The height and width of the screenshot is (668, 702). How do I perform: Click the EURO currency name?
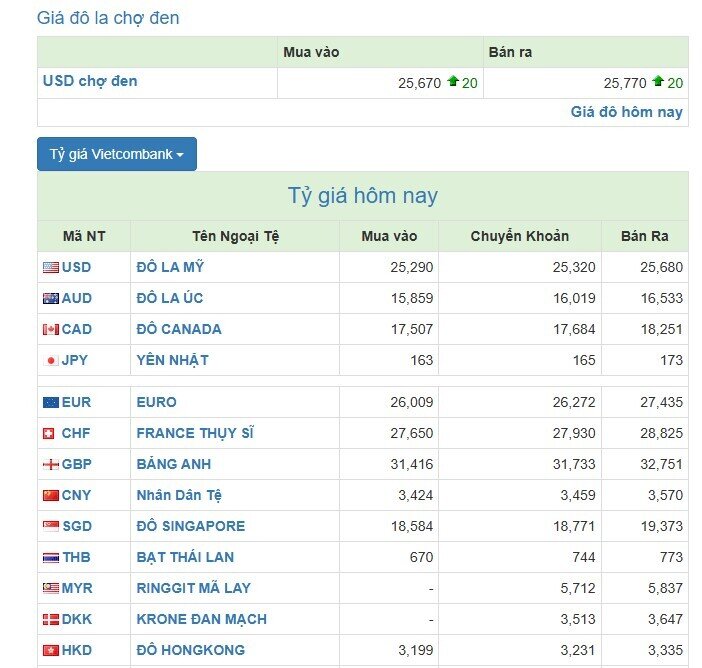pos(157,403)
